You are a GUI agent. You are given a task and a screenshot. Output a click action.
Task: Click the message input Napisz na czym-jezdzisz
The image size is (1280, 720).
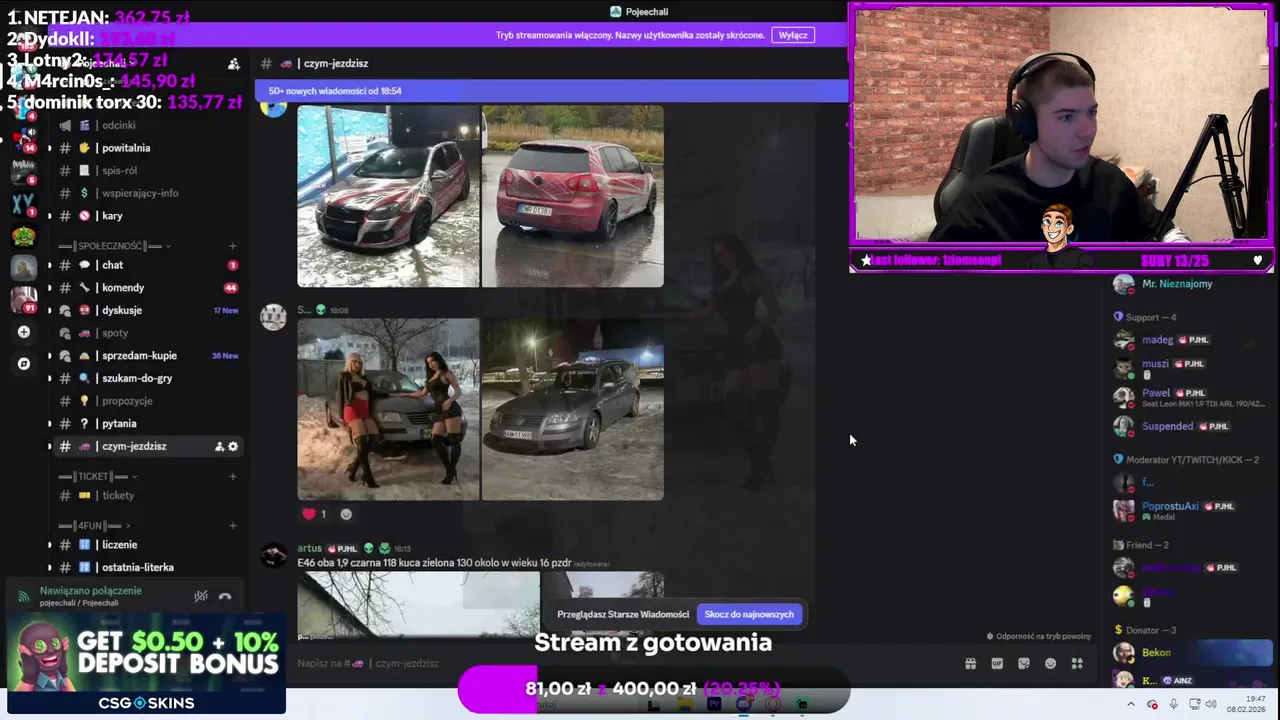[x=620, y=663]
